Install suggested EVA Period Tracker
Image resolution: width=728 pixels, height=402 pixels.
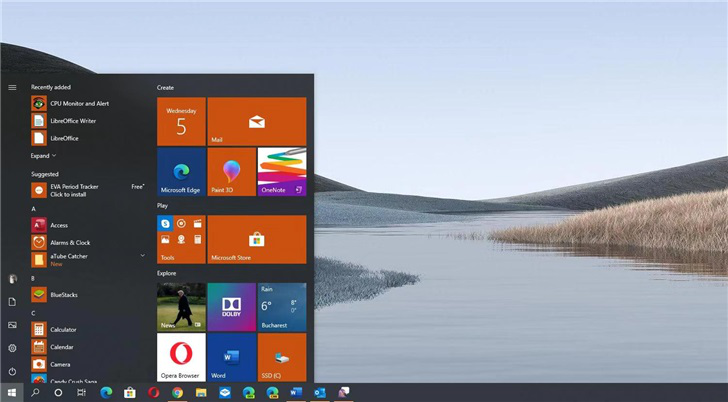pos(73,190)
